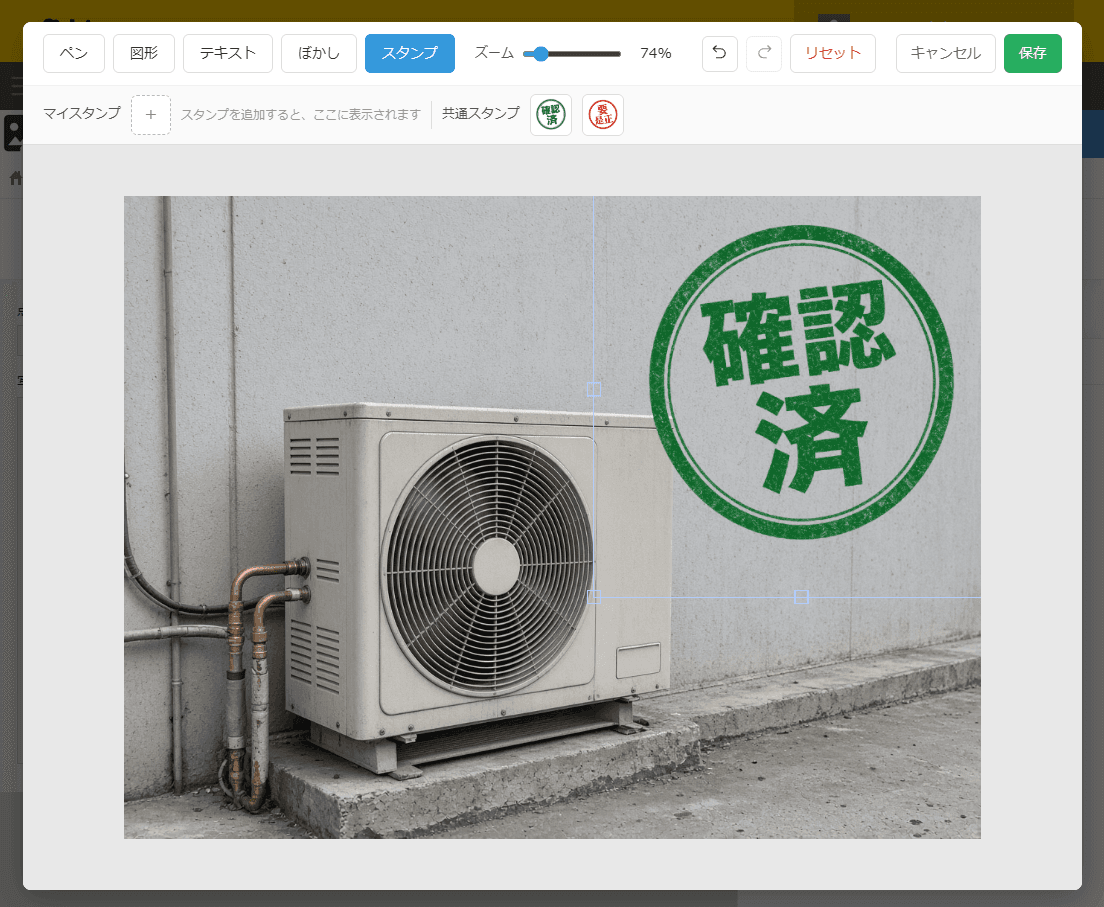Screen dimensions: 1104x907
Task: Click the 共通スタンプ label
Action: (481, 113)
